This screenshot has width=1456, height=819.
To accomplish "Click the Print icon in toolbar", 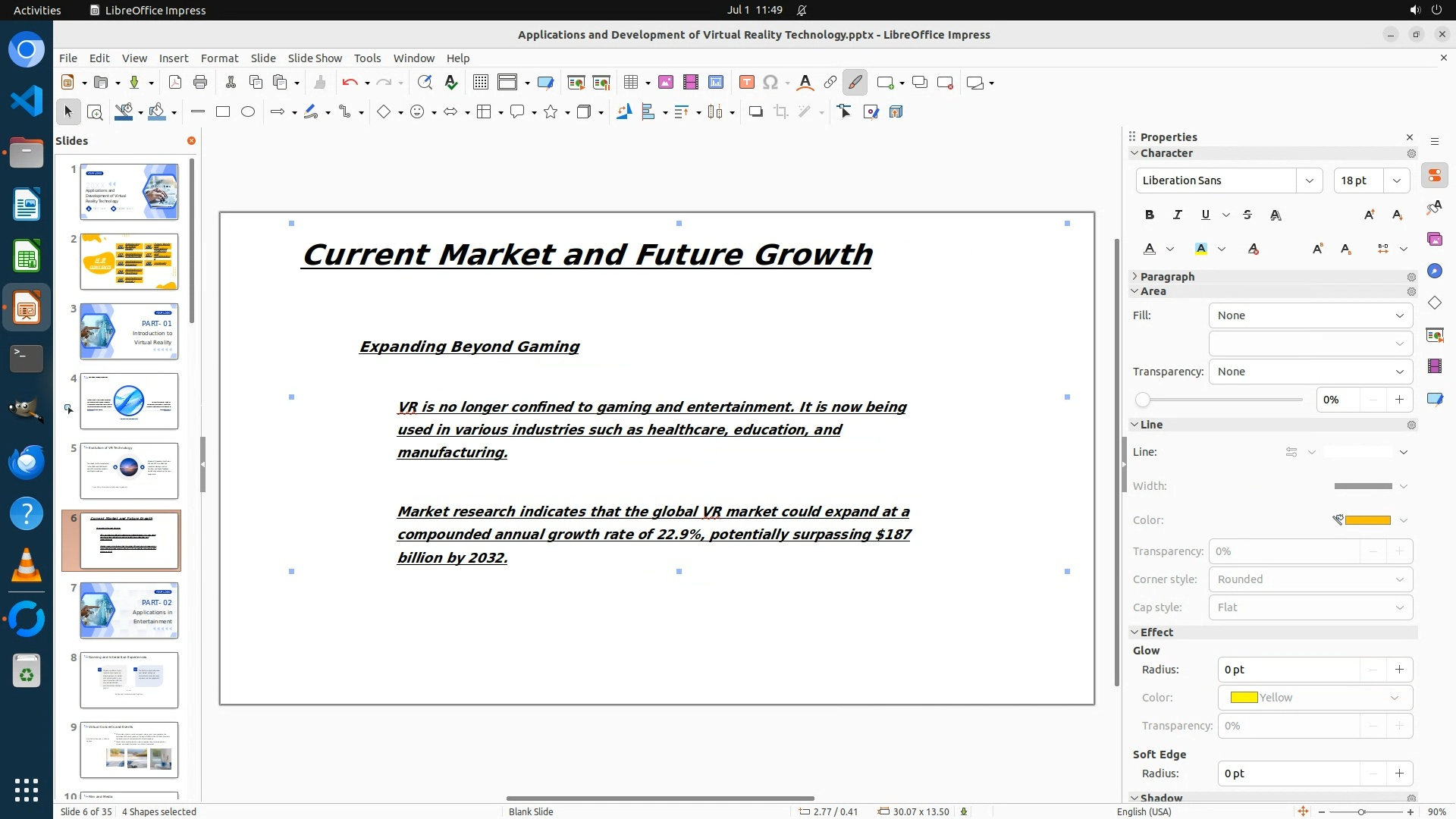I will (x=200, y=83).
